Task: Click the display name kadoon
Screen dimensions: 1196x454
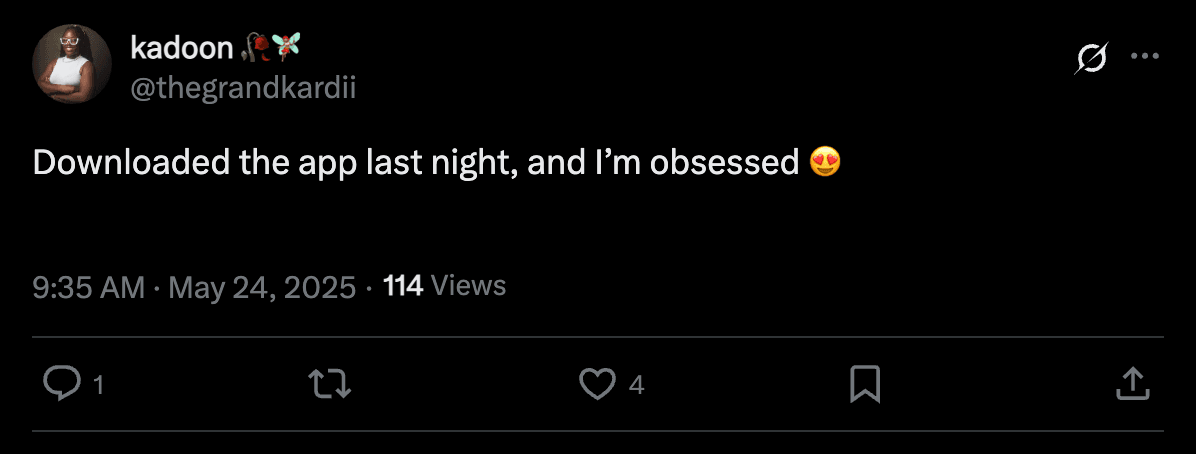Action: coord(181,46)
